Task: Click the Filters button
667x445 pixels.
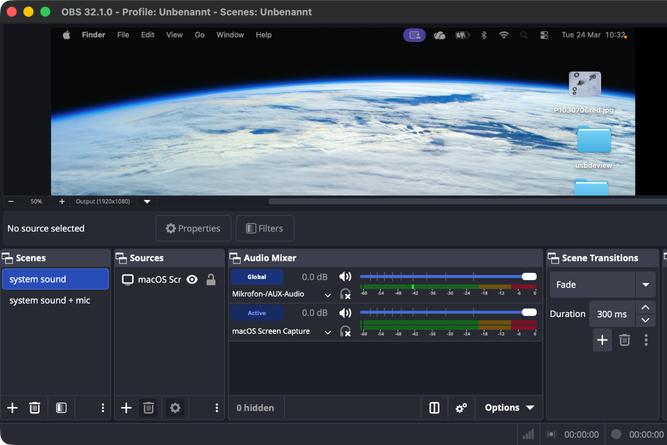Action: coord(265,228)
